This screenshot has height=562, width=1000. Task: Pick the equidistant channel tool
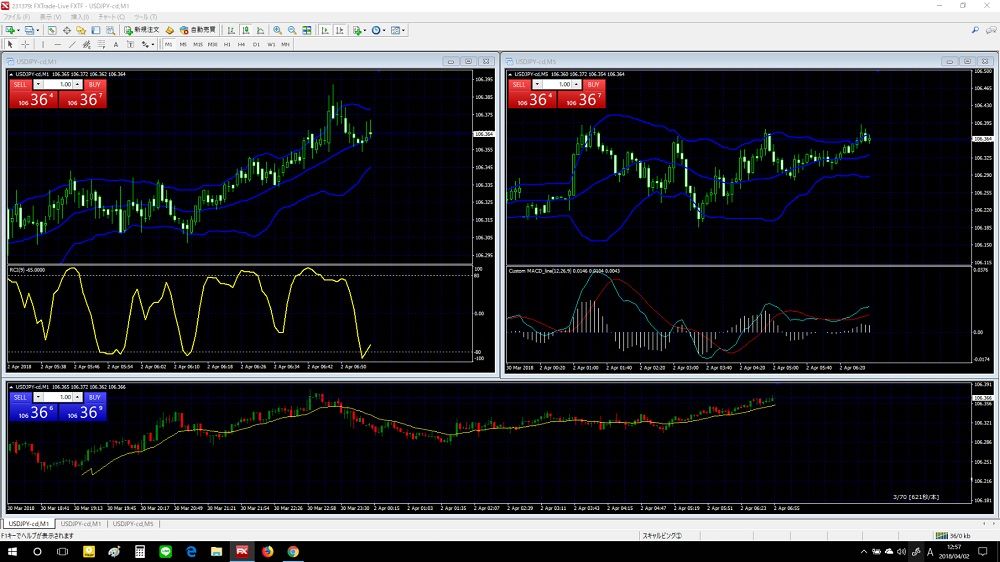[x=86, y=45]
